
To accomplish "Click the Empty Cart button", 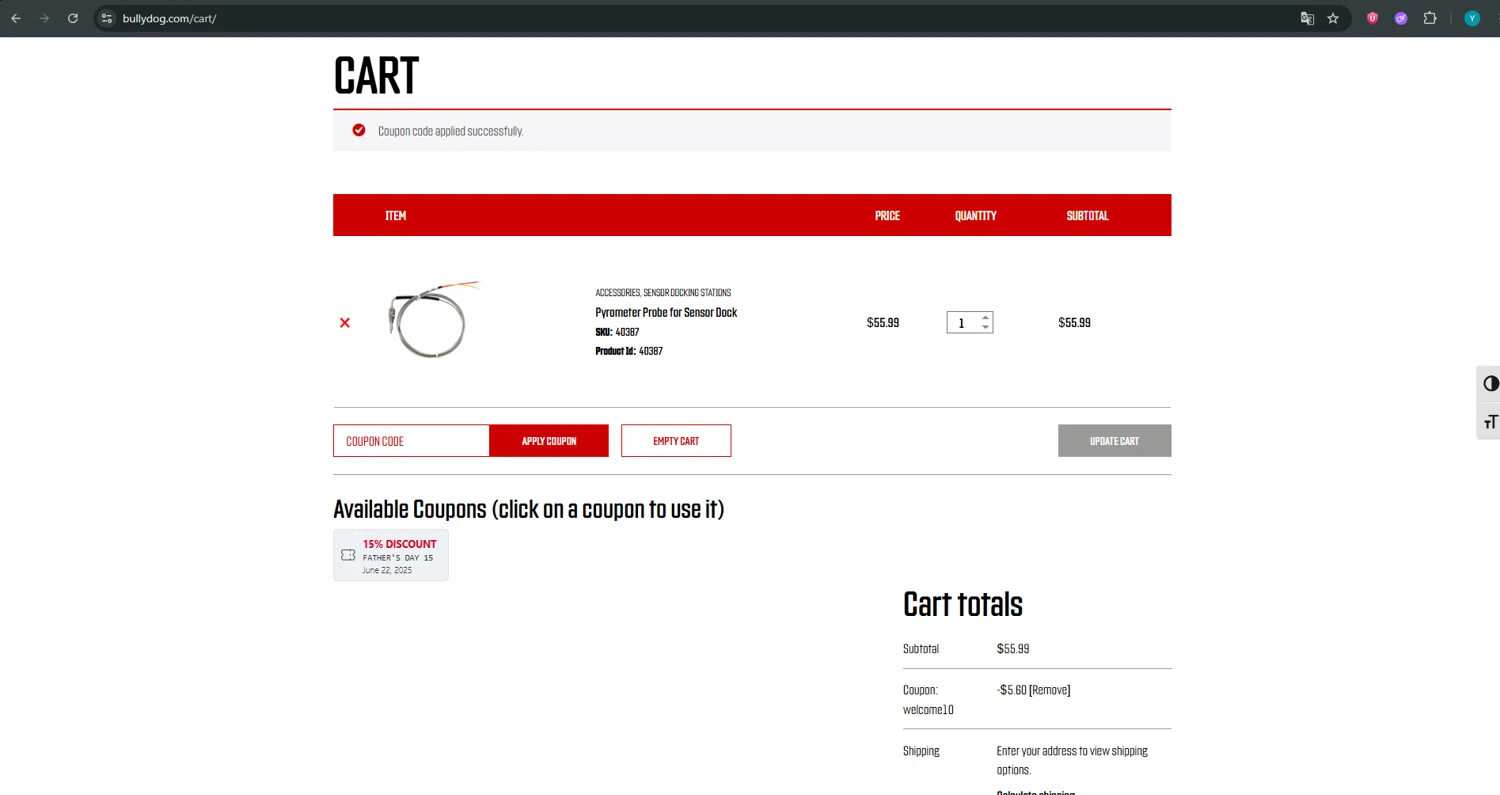I will (x=676, y=441).
